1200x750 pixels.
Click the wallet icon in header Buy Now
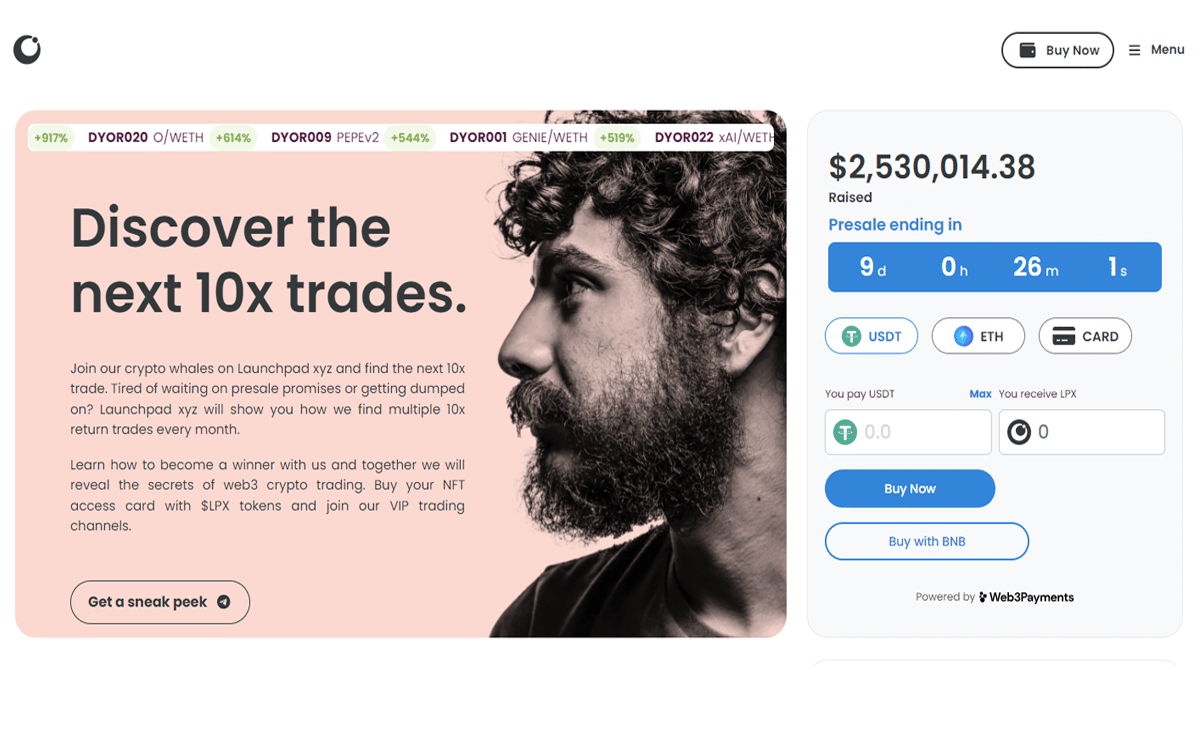pos(1027,50)
